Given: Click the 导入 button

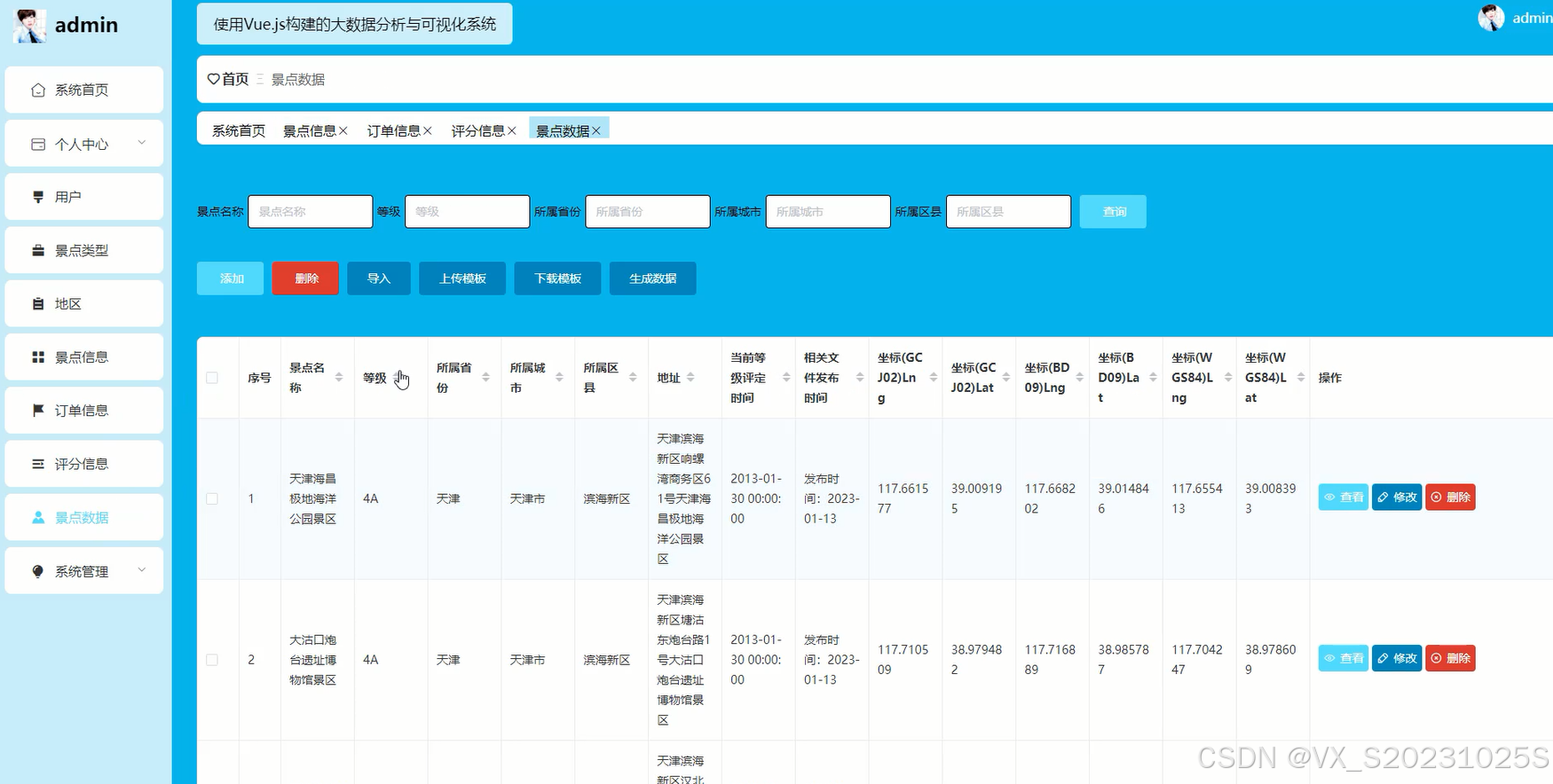Looking at the screenshot, I should tap(379, 278).
